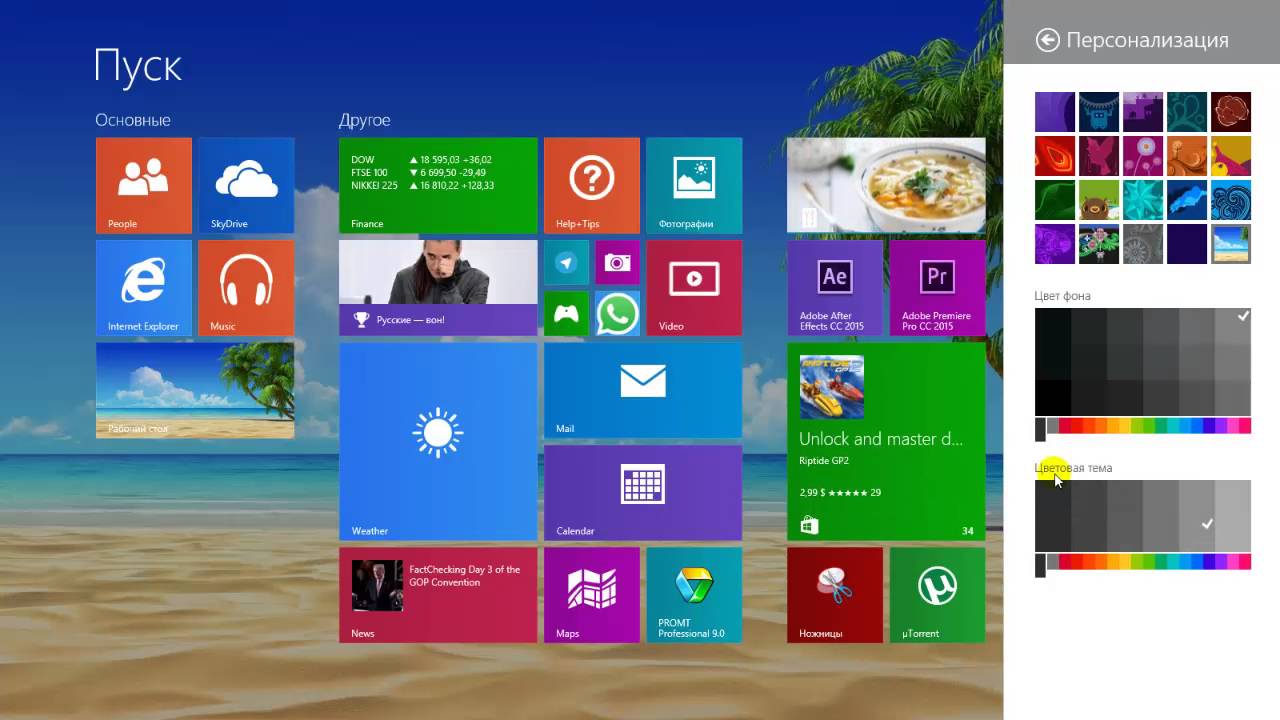Select the purple castle background thumbnail
Viewport: 1280px width, 720px height.
1143,112
